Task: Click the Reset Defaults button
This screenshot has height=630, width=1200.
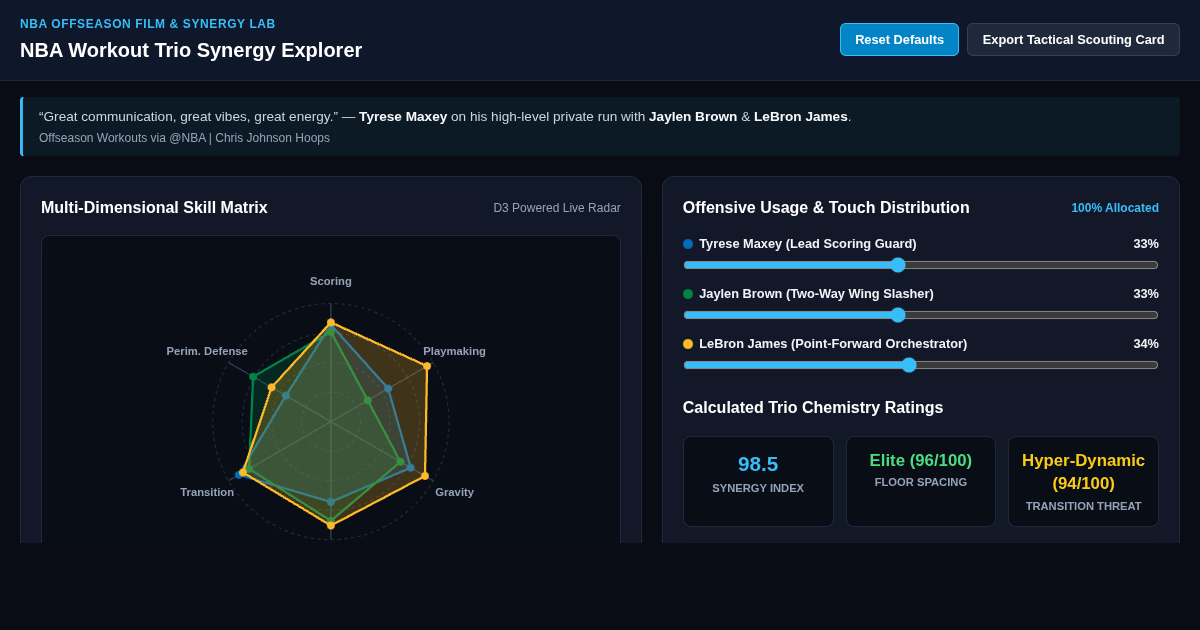Action: (x=899, y=40)
